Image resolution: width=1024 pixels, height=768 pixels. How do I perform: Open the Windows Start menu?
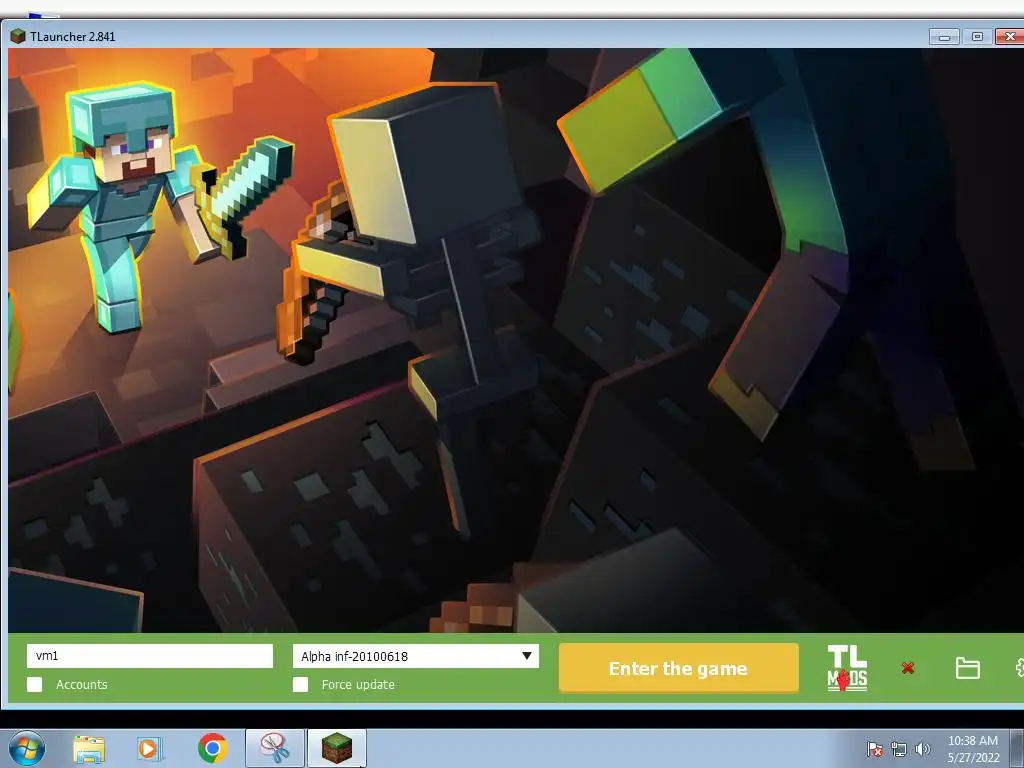click(x=27, y=748)
